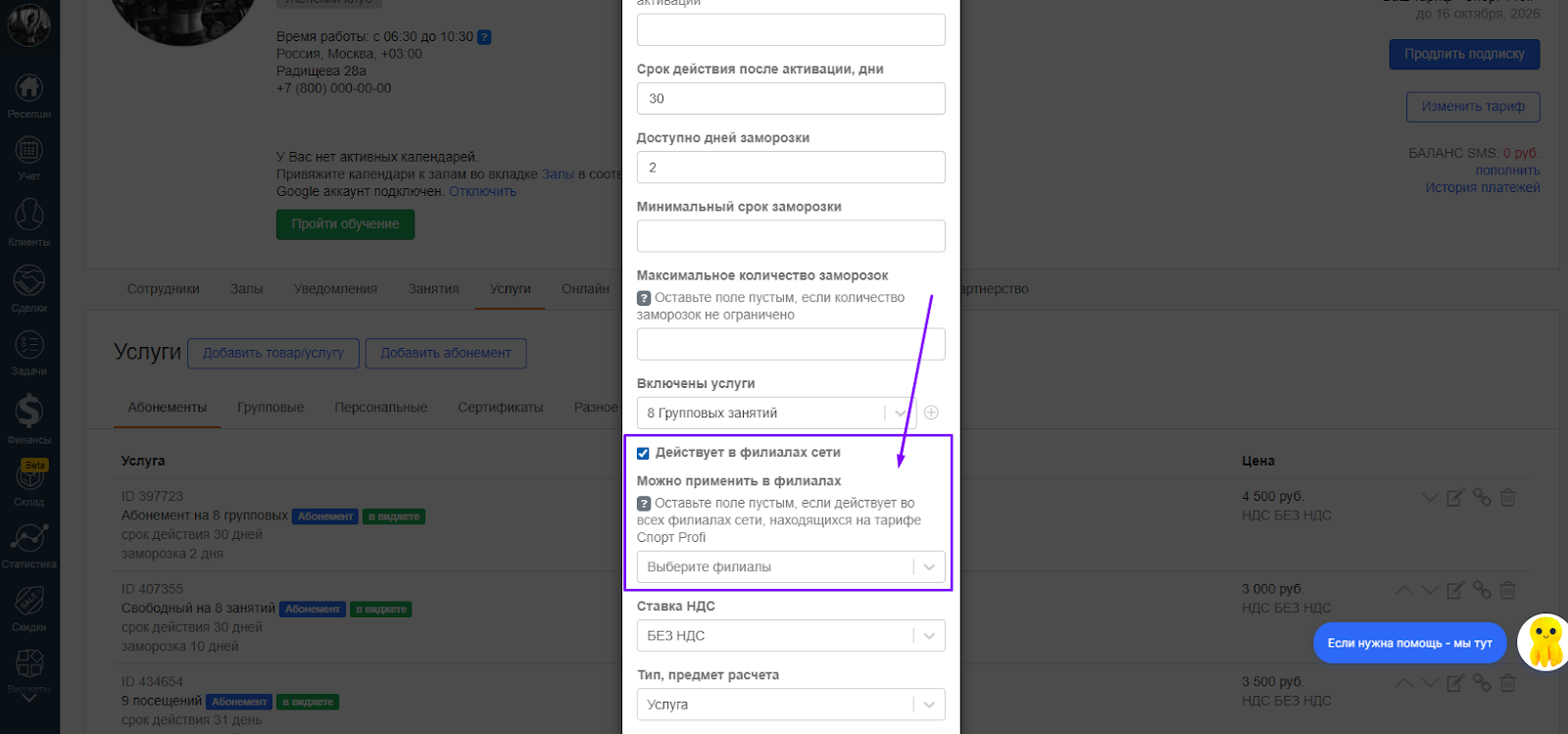Uncheck Действует в филиалах сети checkbox
Screen dimensions: 1568x734
click(643, 453)
